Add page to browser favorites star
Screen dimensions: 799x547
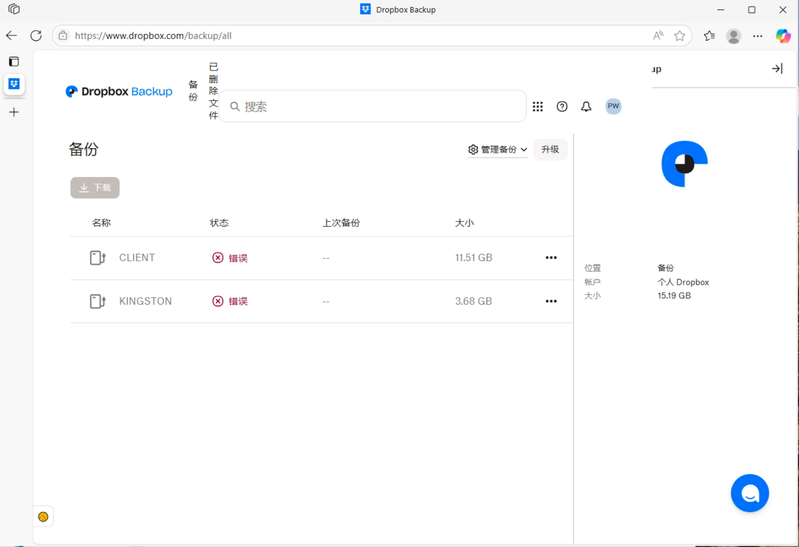pyautogui.click(x=680, y=36)
